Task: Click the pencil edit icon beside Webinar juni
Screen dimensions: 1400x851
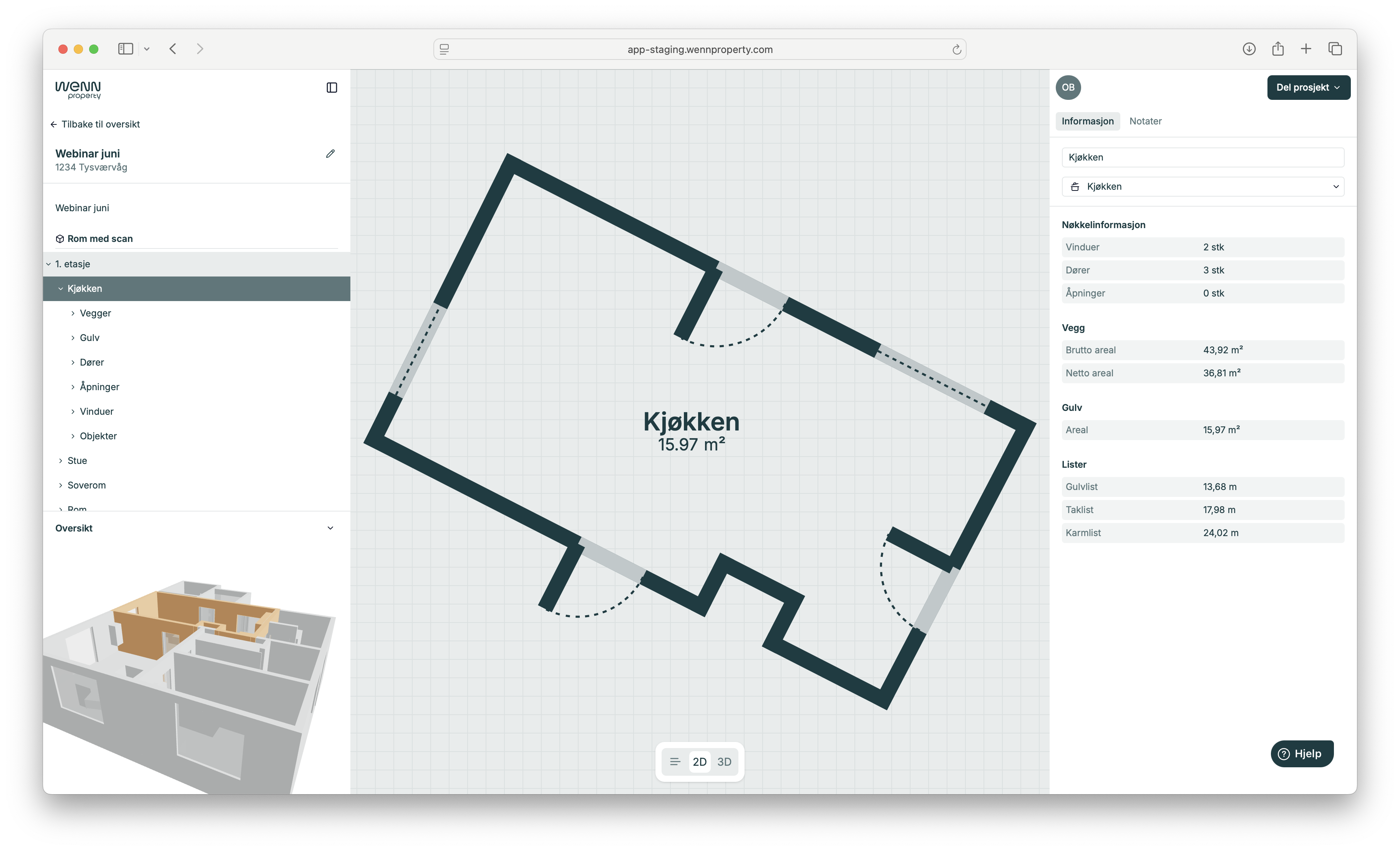Action: point(330,154)
